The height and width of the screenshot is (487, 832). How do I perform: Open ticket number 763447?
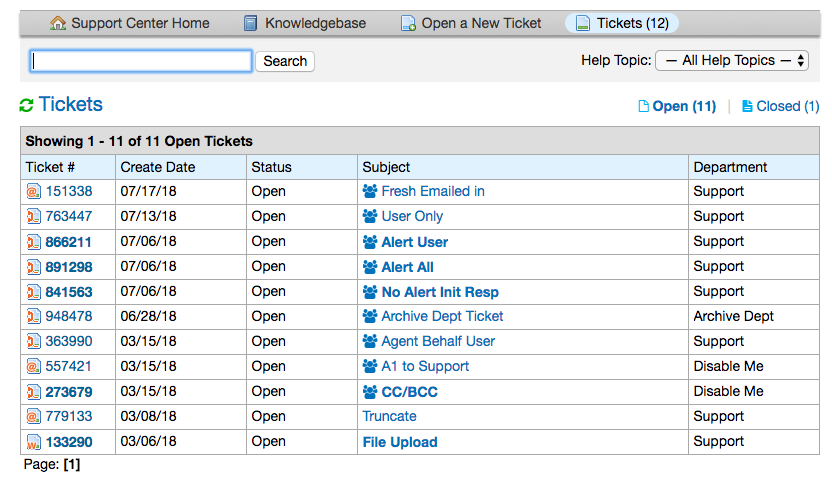69,216
